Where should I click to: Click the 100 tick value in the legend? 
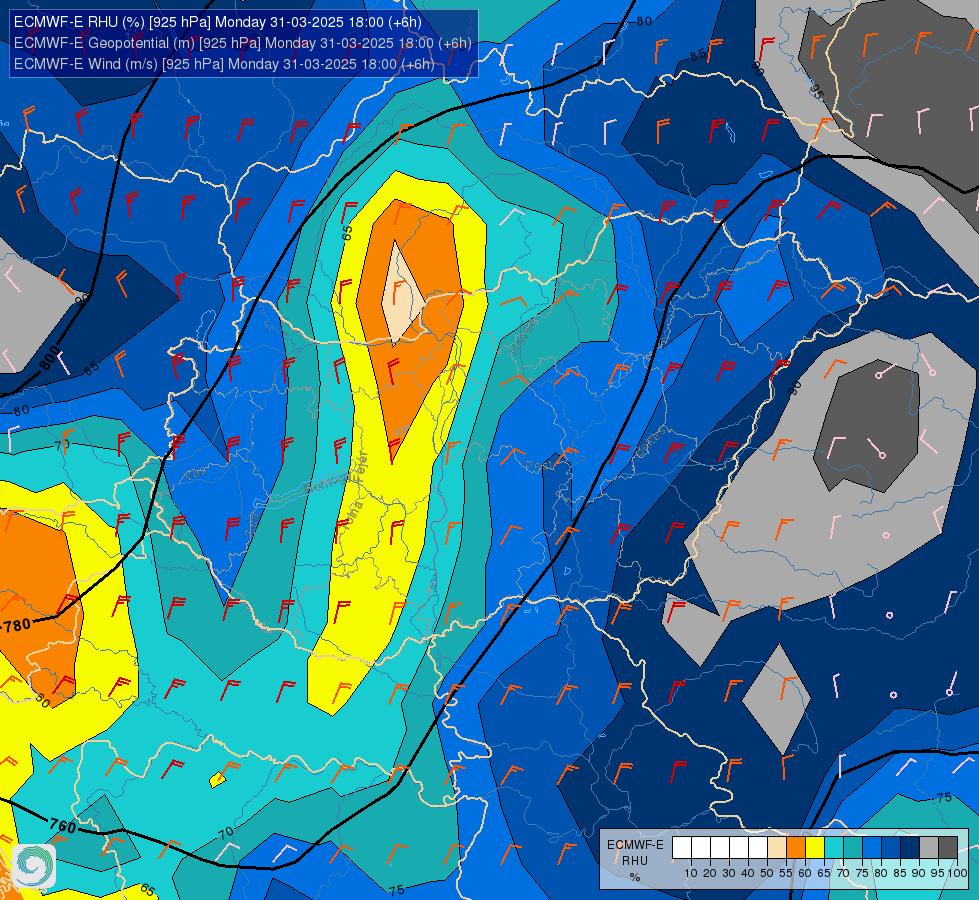pos(957,873)
